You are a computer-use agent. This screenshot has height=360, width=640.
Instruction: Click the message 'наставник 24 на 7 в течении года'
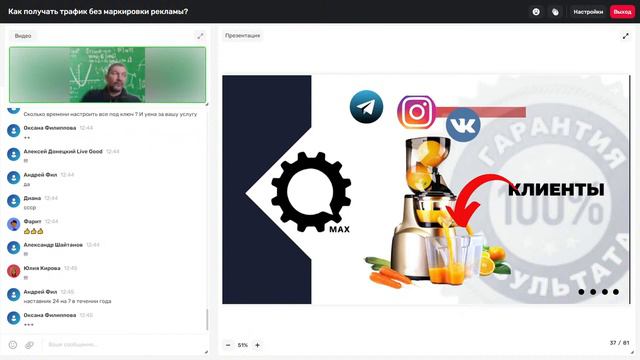point(67,301)
